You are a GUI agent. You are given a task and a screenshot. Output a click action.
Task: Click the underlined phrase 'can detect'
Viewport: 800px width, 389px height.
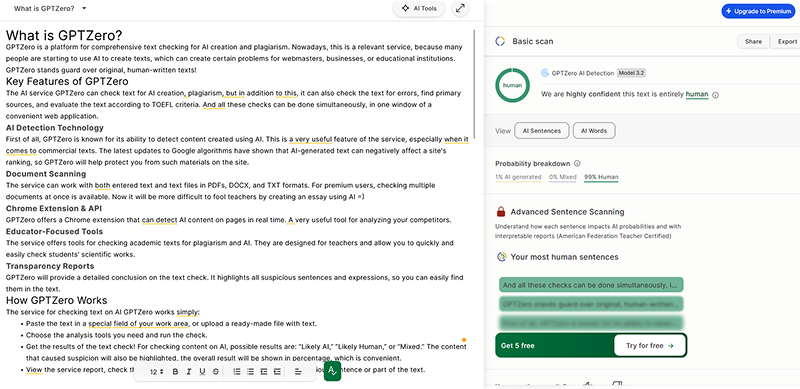(x=160, y=220)
